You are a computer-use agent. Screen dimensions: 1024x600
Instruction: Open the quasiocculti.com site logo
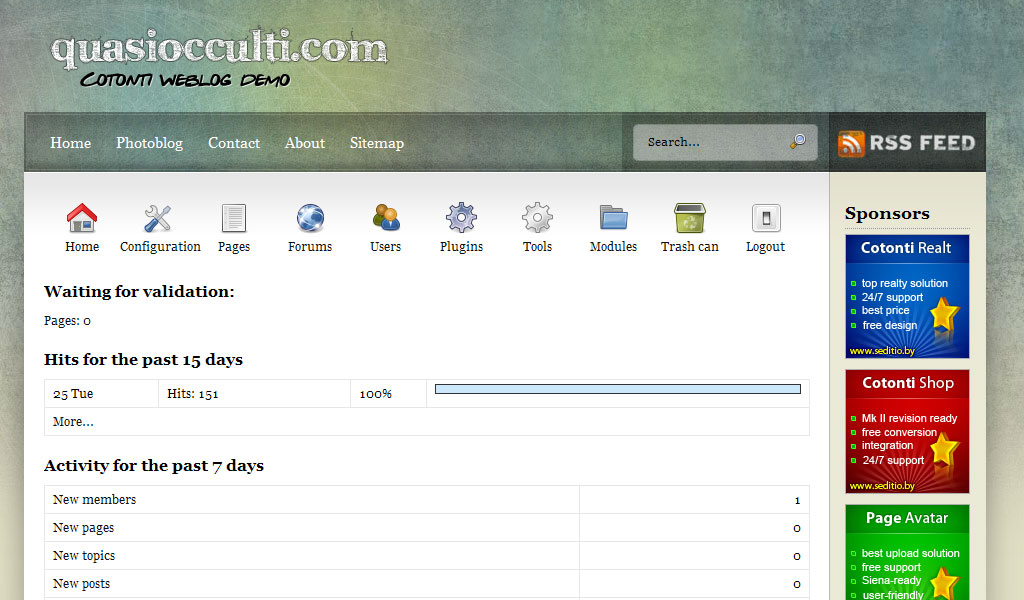click(219, 49)
